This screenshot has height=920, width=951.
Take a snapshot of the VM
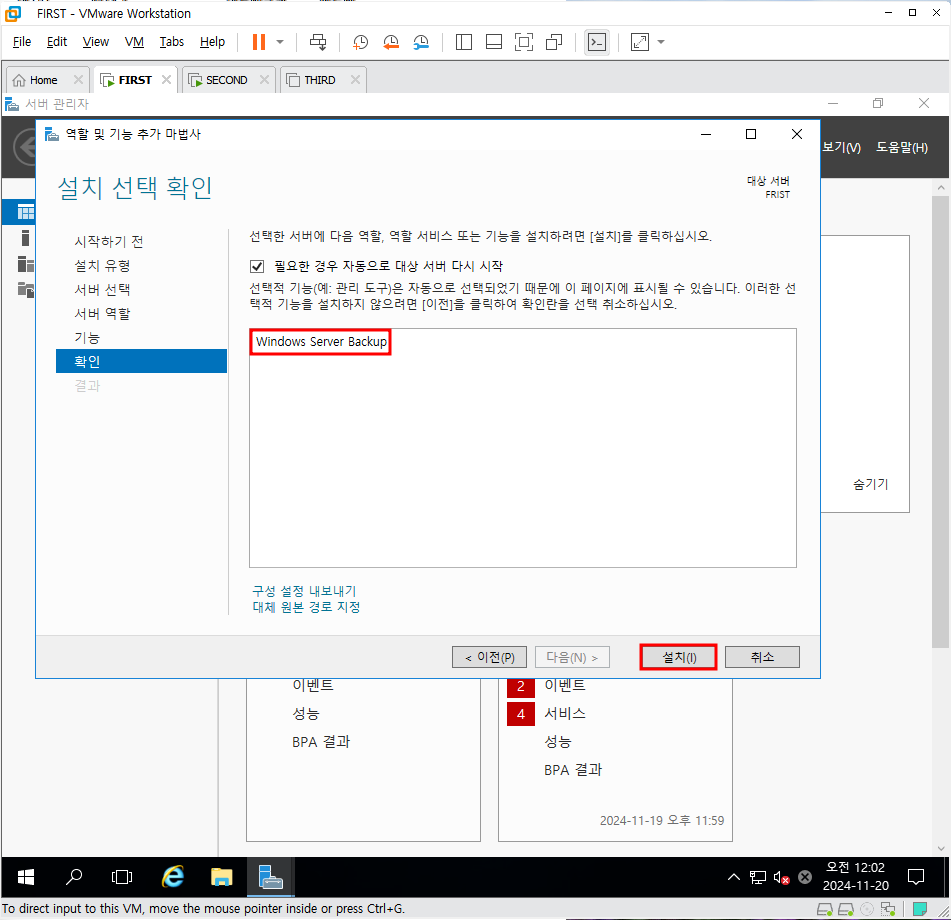[x=360, y=42]
